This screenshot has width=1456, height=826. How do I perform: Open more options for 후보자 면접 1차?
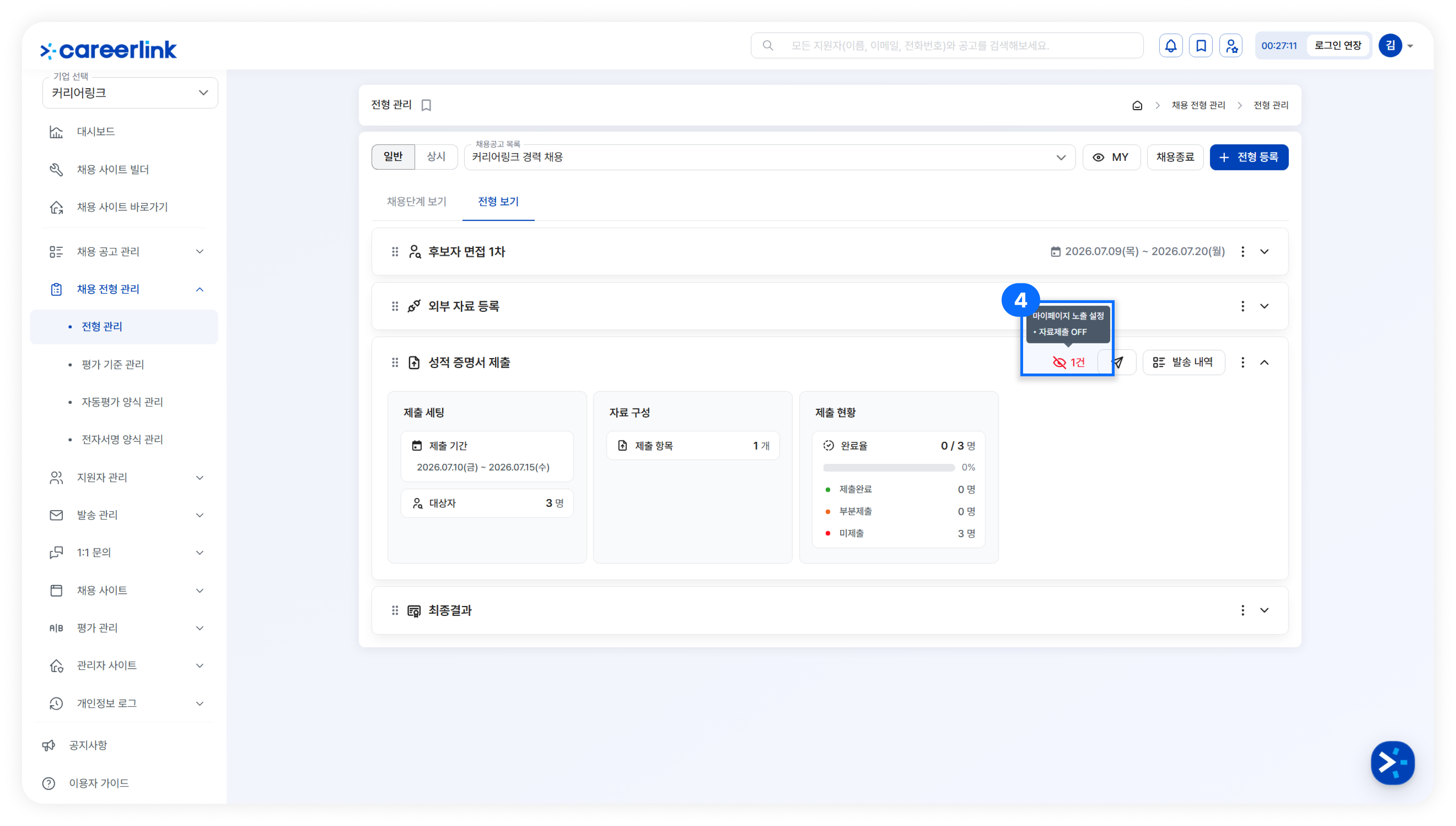tap(1242, 251)
